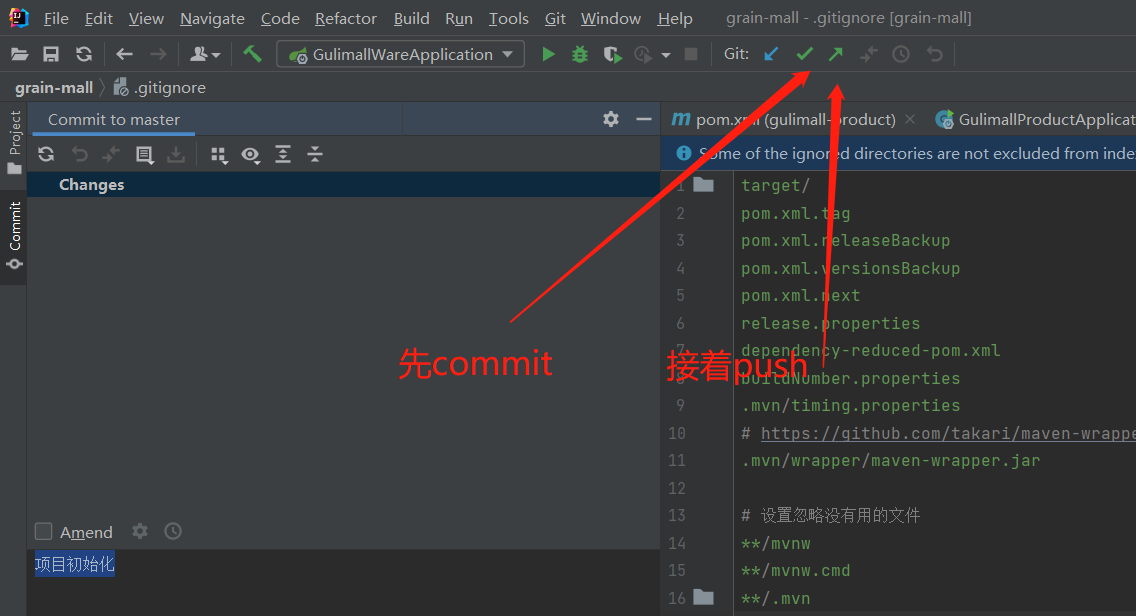Viewport: 1136px width, 616px height.
Task: Click the Stop square icon
Action: coord(691,54)
